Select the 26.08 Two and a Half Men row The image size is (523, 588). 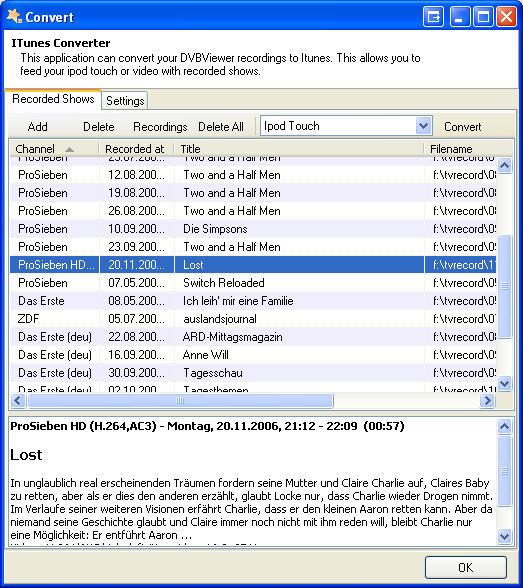[x=253, y=211]
